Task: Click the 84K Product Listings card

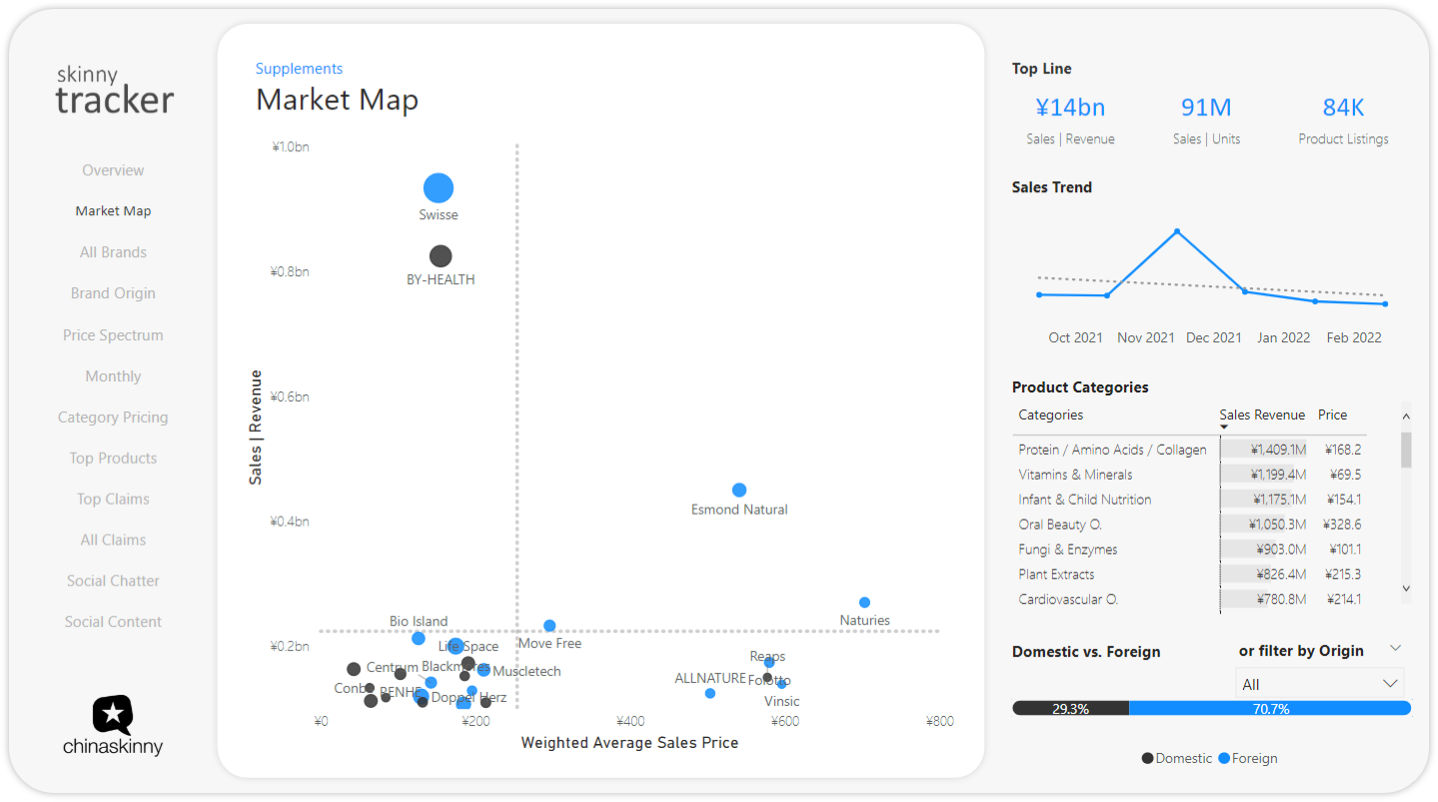Action: pyautogui.click(x=1343, y=119)
